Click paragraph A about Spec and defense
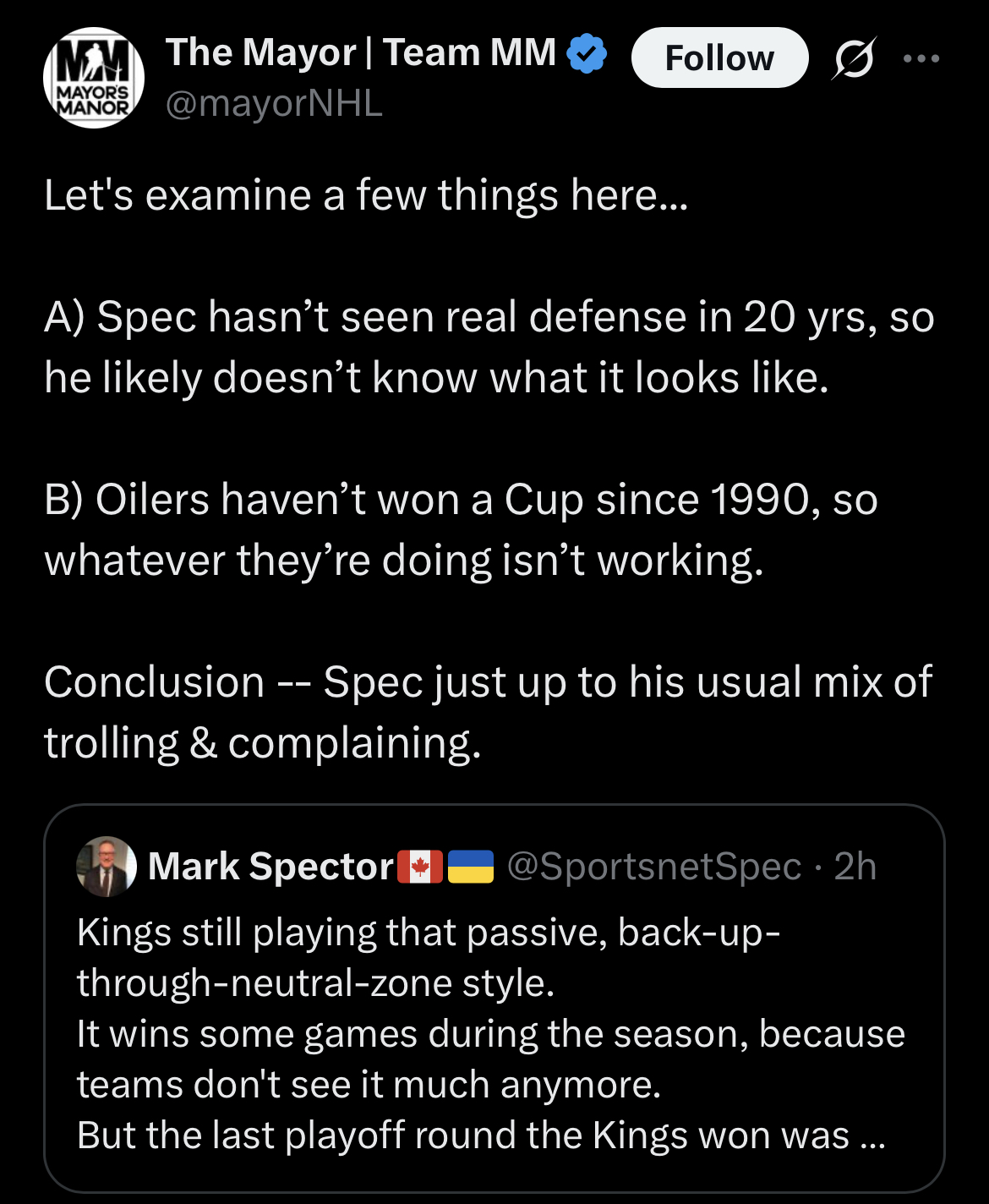 tap(489, 347)
